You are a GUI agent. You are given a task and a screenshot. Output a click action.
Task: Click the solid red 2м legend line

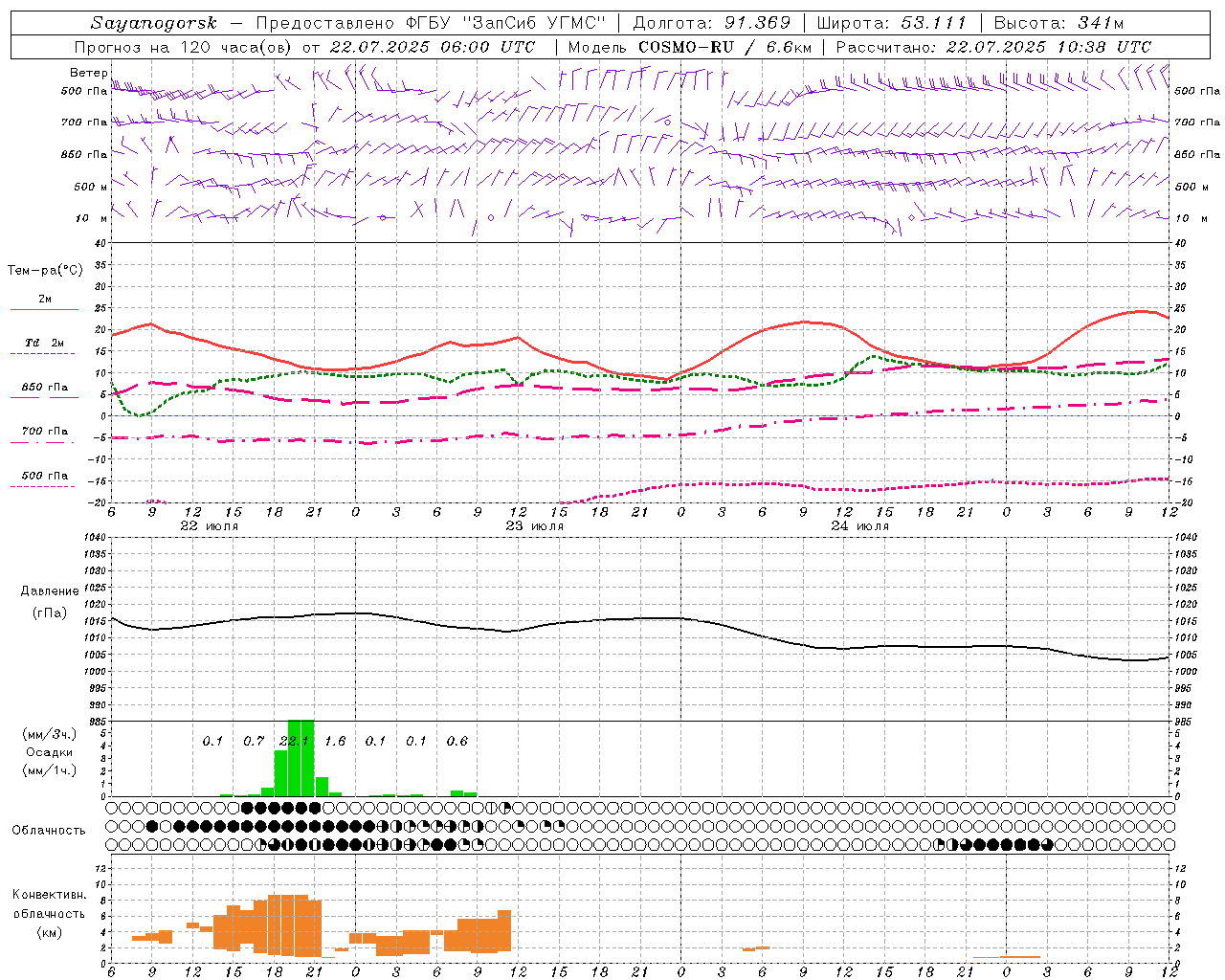(x=44, y=309)
